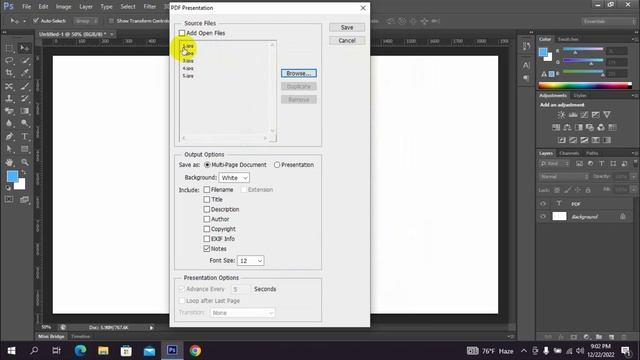This screenshot has height=360, width=640.
Task: Add a Levels adjustment
Action: [573, 115]
